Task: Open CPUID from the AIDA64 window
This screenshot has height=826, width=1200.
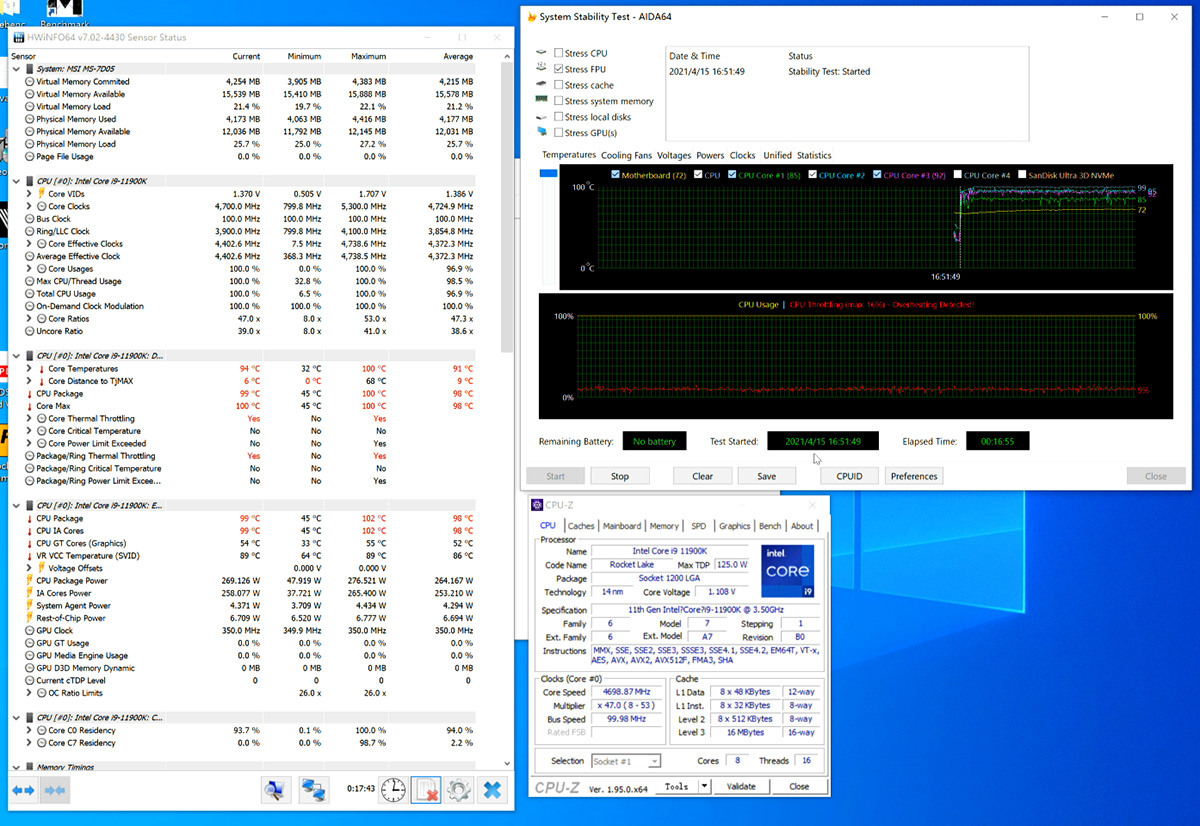Action: pyautogui.click(x=849, y=476)
